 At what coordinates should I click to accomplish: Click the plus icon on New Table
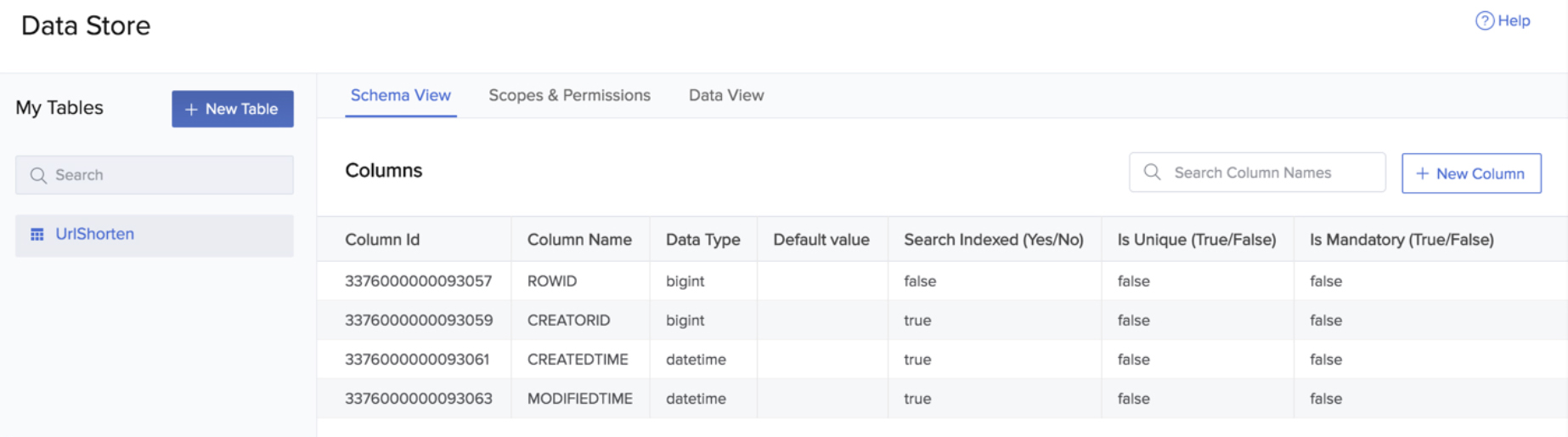191,110
